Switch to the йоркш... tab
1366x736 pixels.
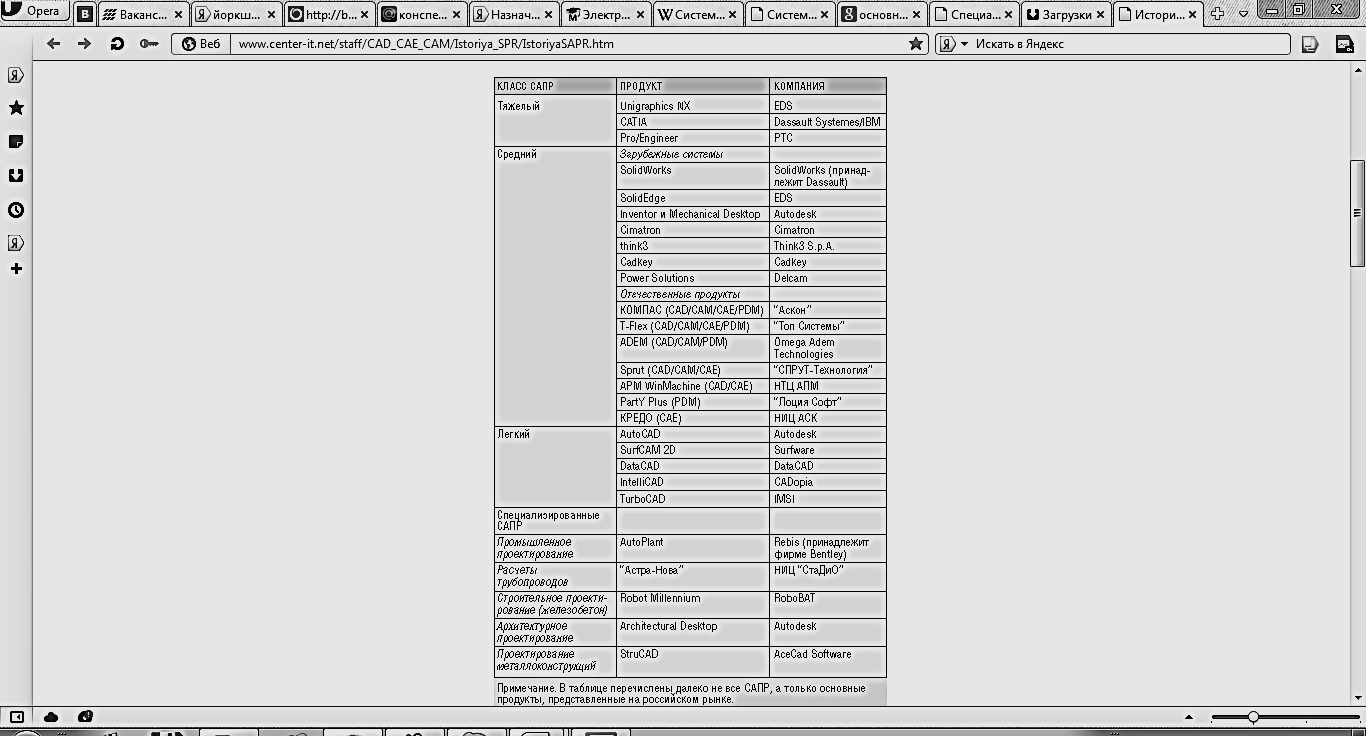236,15
